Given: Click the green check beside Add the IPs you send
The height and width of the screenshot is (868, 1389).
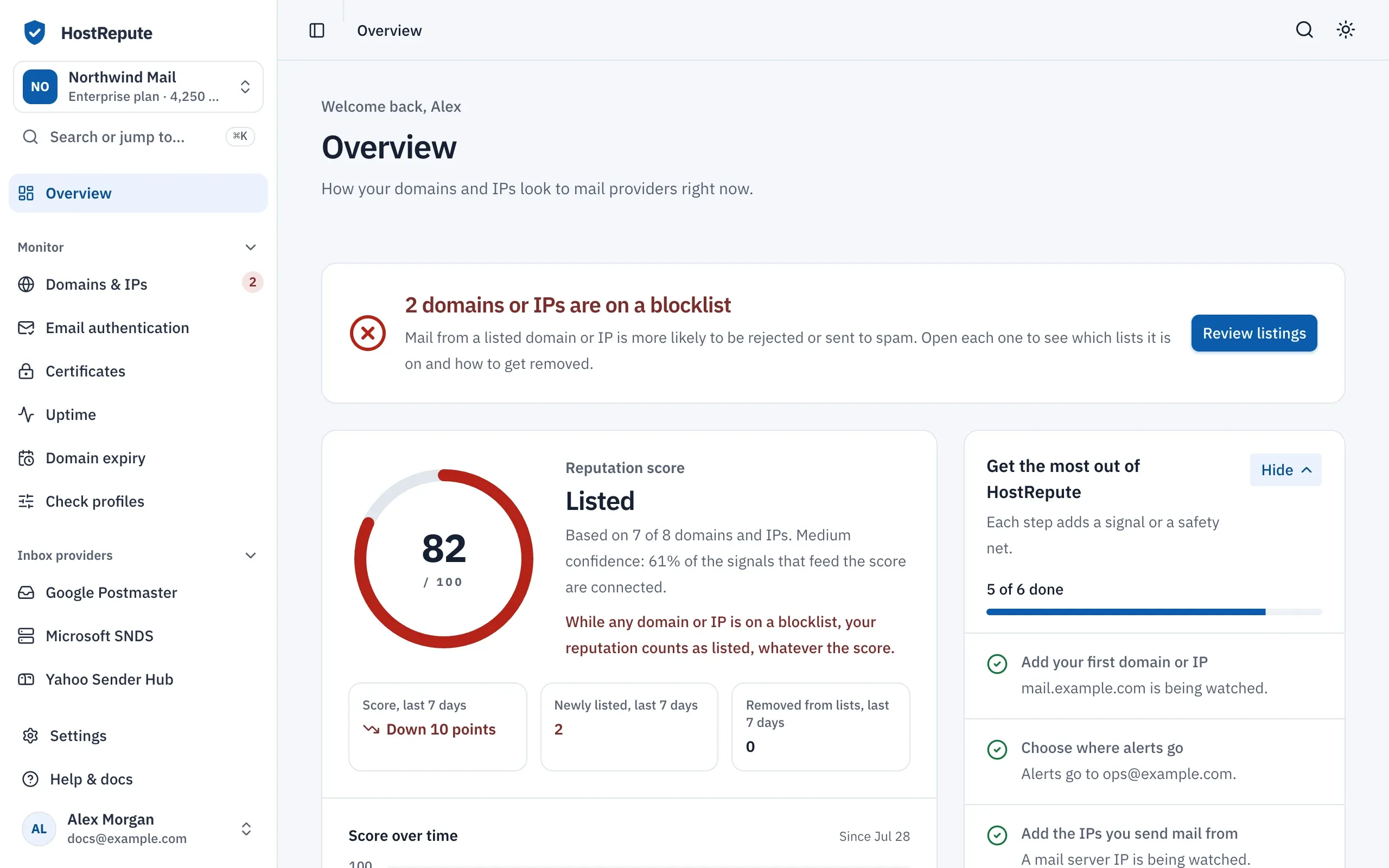Looking at the screenshot, I should point(997,835).
